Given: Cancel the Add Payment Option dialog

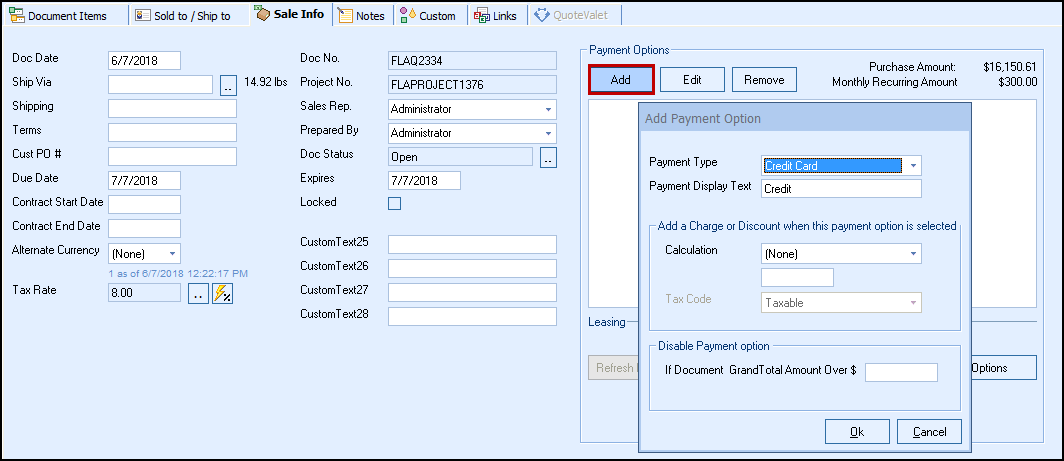Looking at the screenshot, I should (930, 431).
